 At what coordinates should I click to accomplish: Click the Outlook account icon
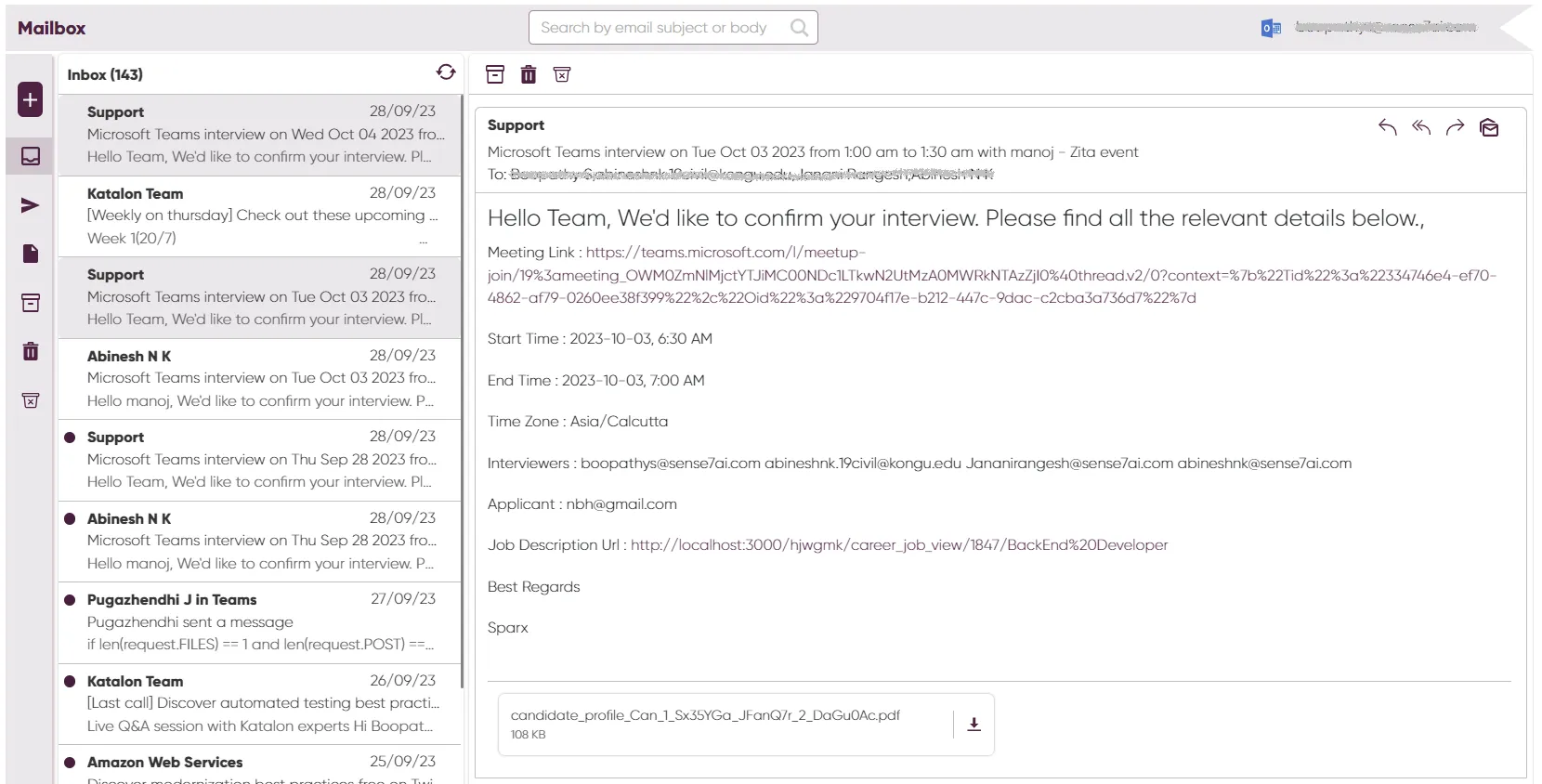(1271, 28)
